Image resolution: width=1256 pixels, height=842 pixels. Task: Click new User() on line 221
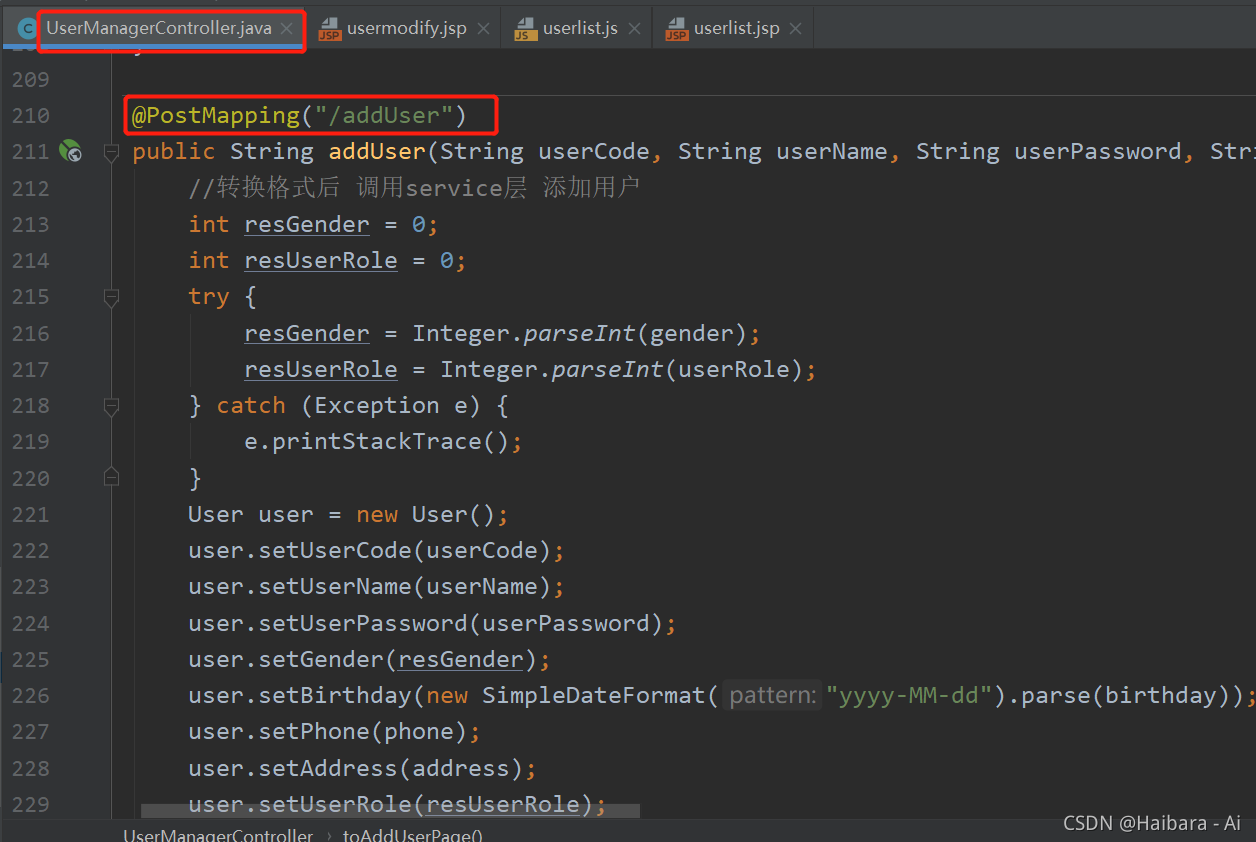coord(426,515)
